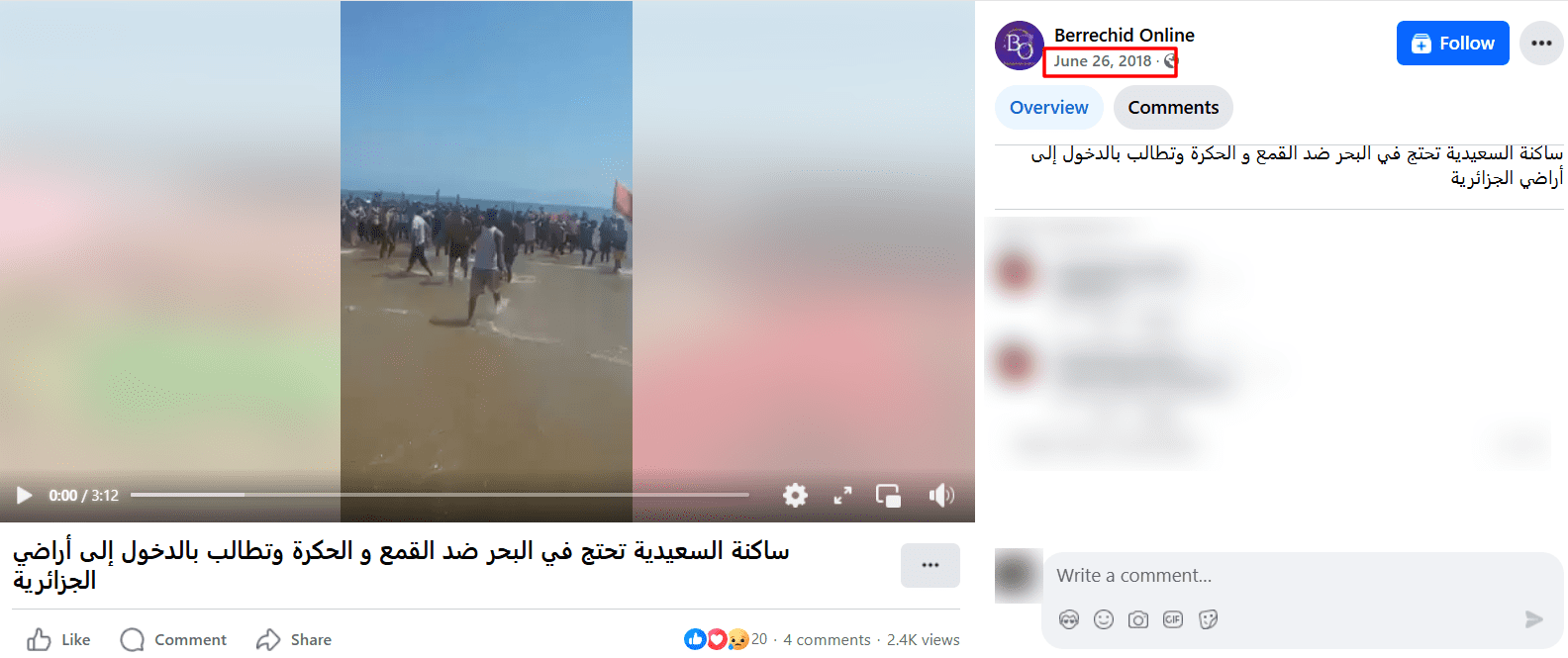This screenshot has height=658, width=1568.
Task: Follow Berrechid Online page
Action: [x=1452, y=44]
